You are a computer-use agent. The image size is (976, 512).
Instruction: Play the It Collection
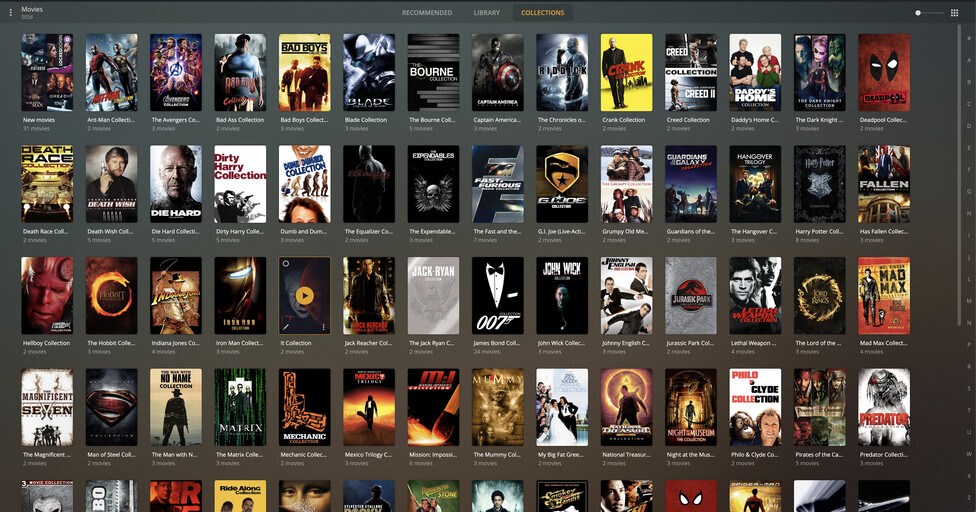(x=304, y=296)
